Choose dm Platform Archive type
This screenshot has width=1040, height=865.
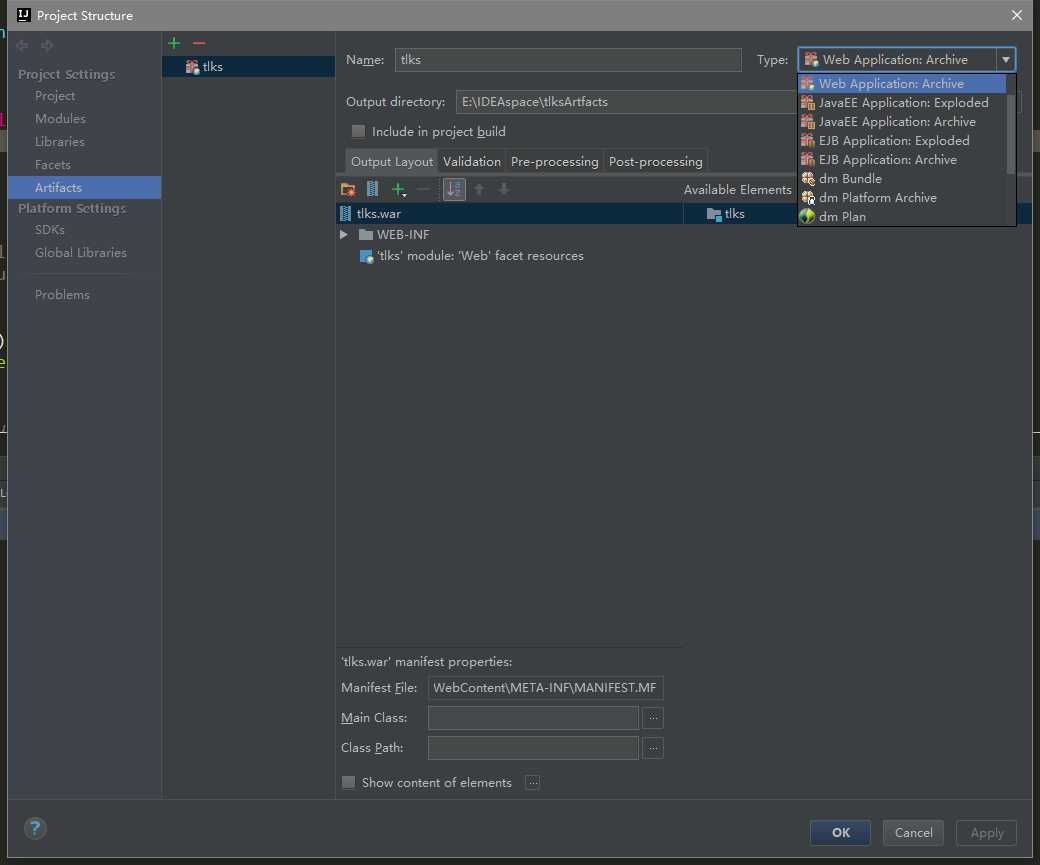pos(902,198)
